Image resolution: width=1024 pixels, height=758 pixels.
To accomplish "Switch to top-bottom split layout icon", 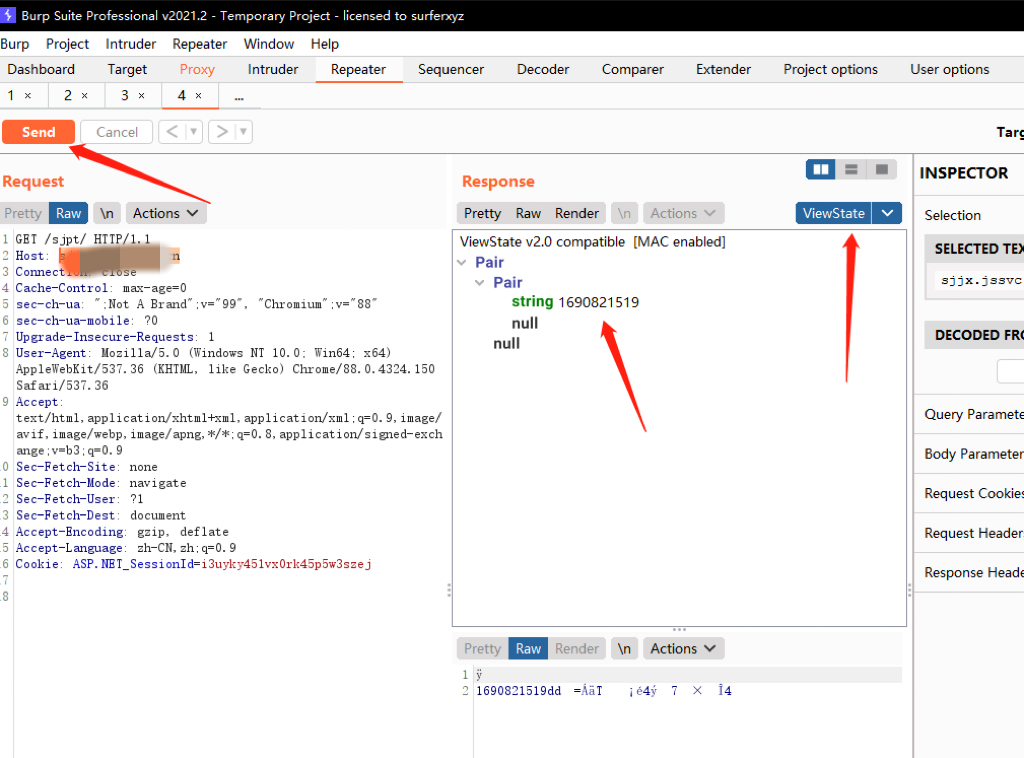I will tap(851, 170).
